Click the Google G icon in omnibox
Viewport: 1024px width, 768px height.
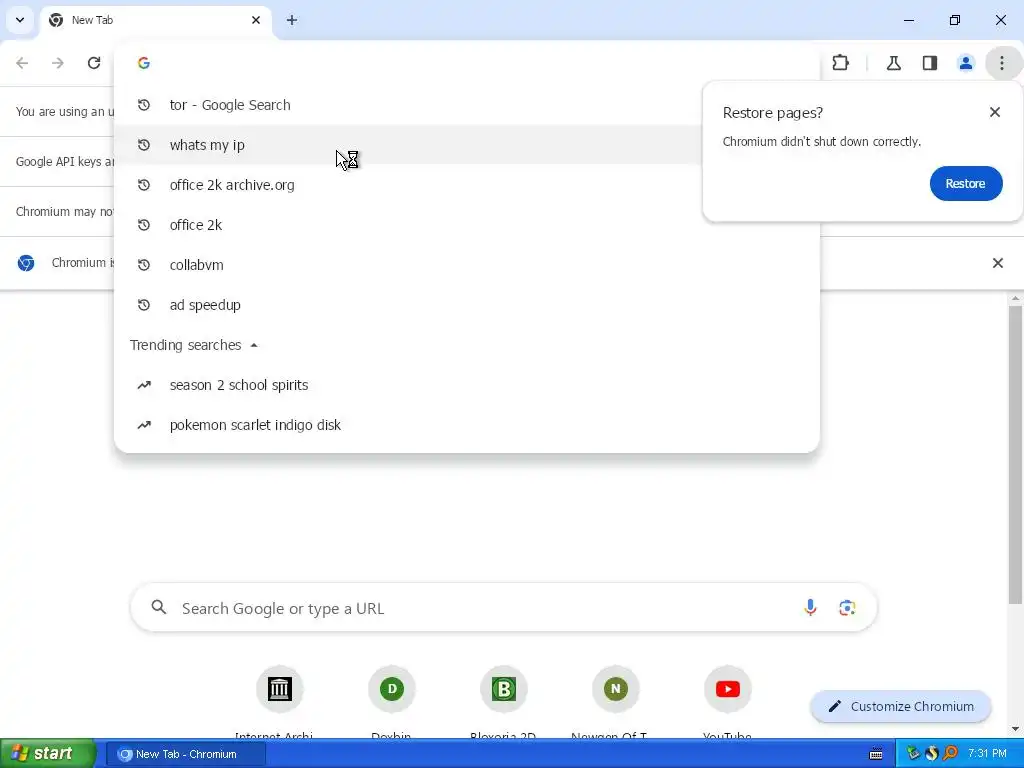click(x=144, y=63)
